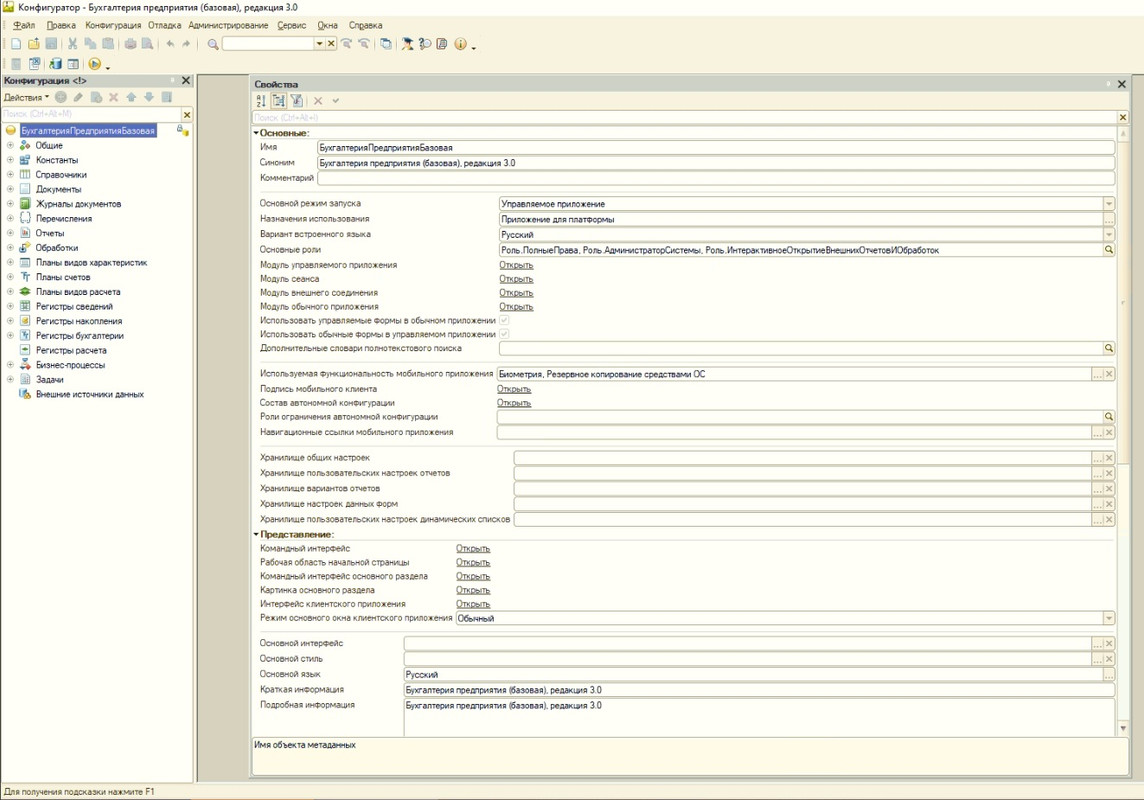This screenshot has width=1144, height=800.
Task: Open the Режим основного окна dropdown arrow
Action: tap(1108, 618)
